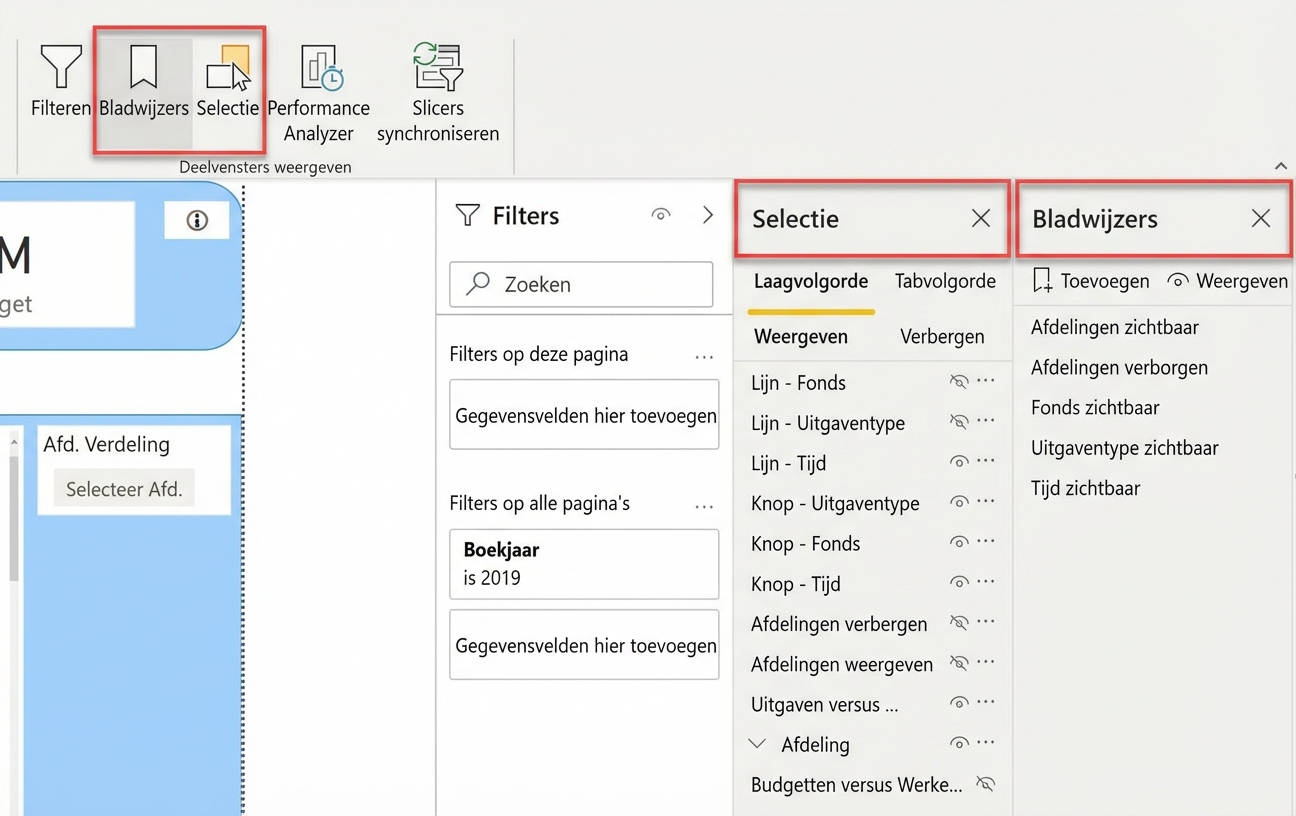Hide the Knop - Tijd layer
This screenshot has height=816, width=1296.
959,583
